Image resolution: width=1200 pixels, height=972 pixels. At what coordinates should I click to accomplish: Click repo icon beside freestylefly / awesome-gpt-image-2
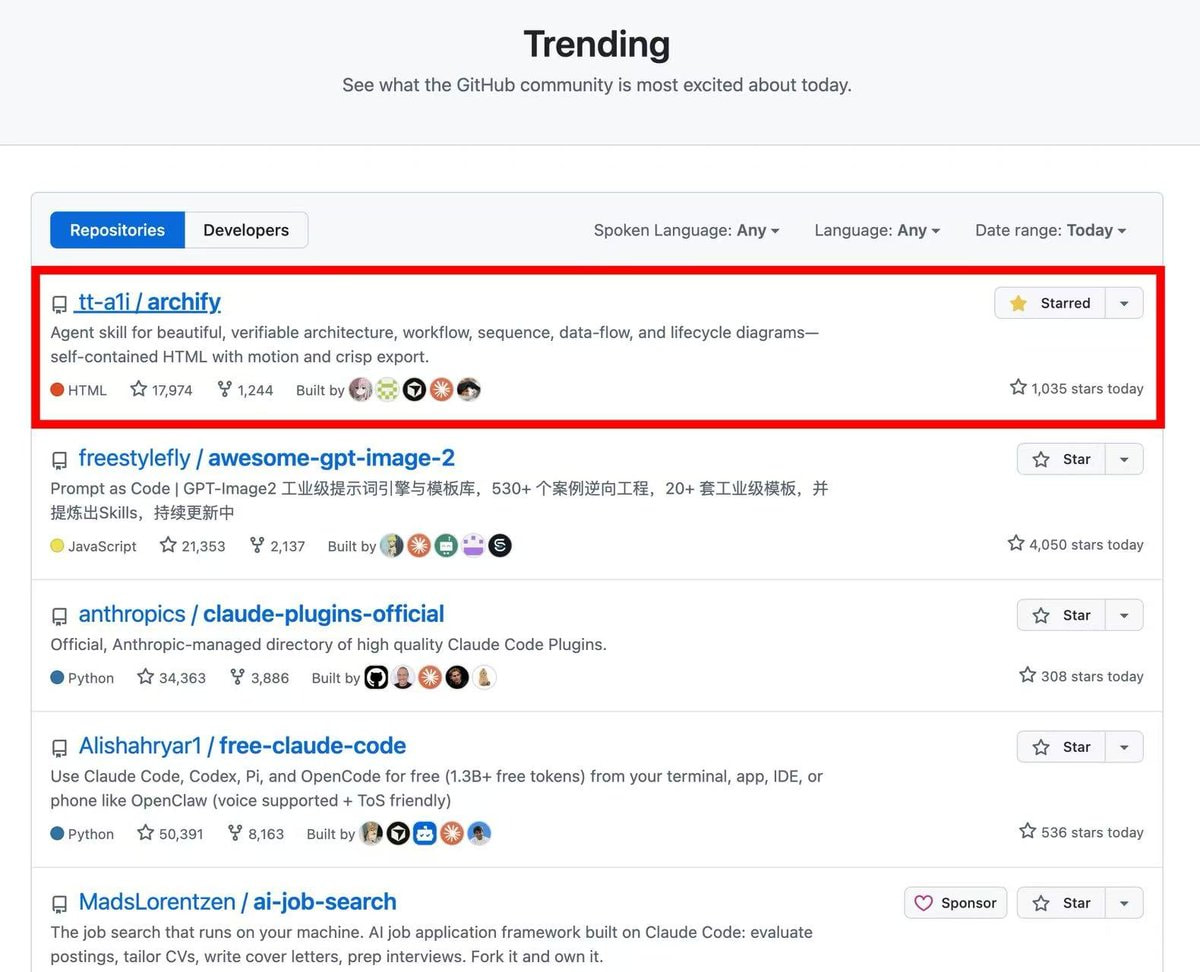60,460
